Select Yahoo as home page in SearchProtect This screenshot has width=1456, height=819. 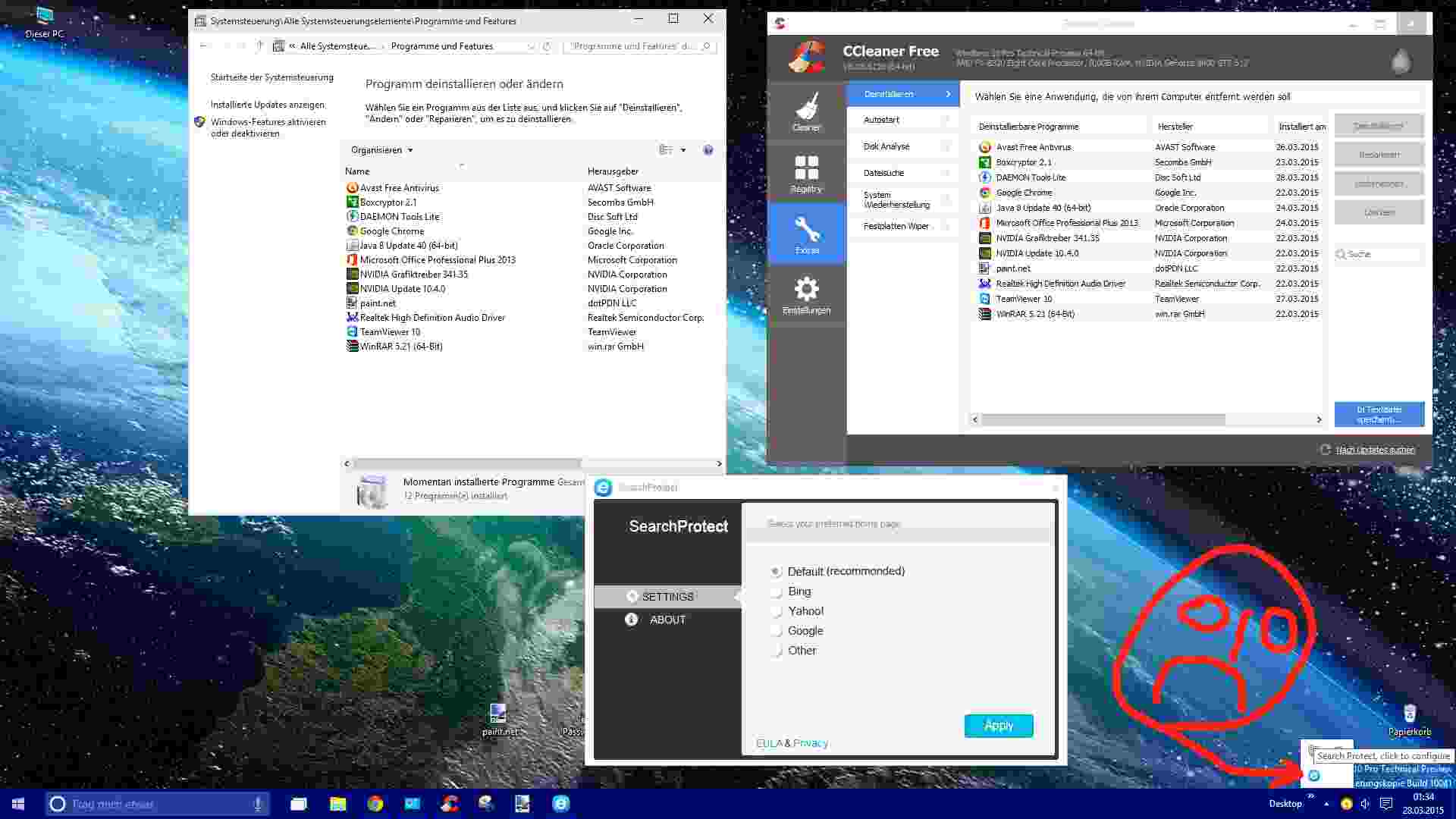pos(797,610)
